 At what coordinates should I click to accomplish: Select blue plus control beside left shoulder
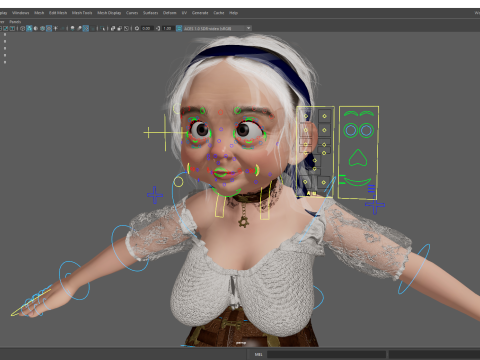(x=155, y=195)
